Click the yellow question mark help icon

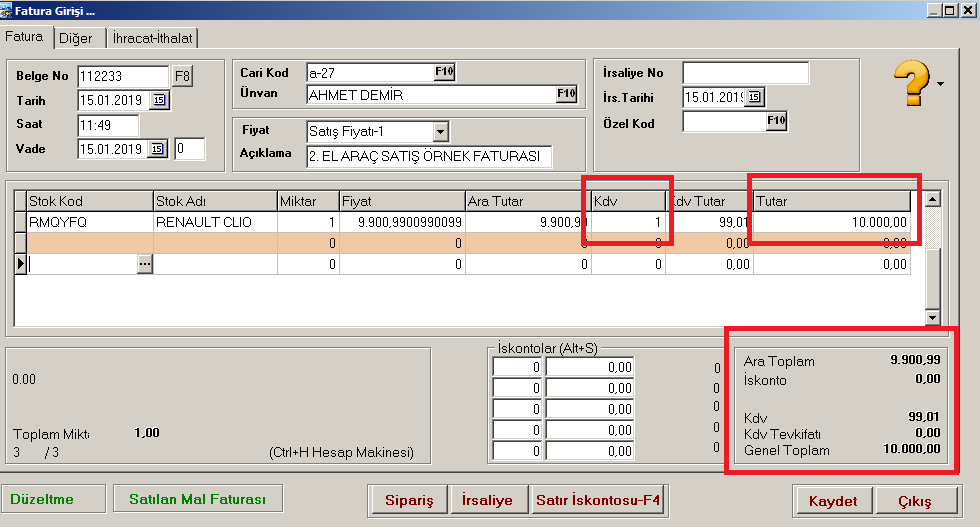[x=912, y=83]
